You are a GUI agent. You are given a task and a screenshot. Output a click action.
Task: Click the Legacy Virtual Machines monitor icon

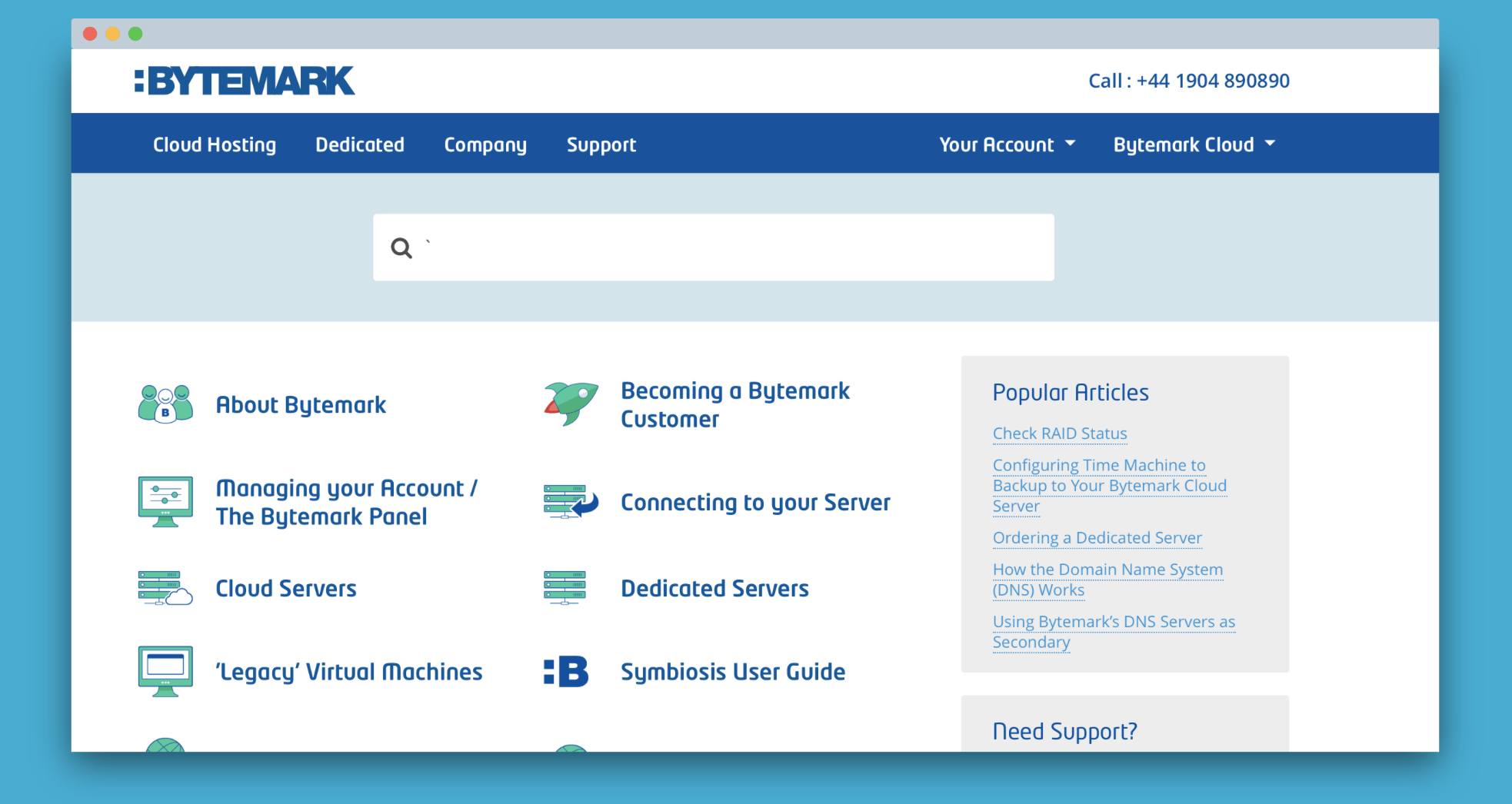(165, 671)
